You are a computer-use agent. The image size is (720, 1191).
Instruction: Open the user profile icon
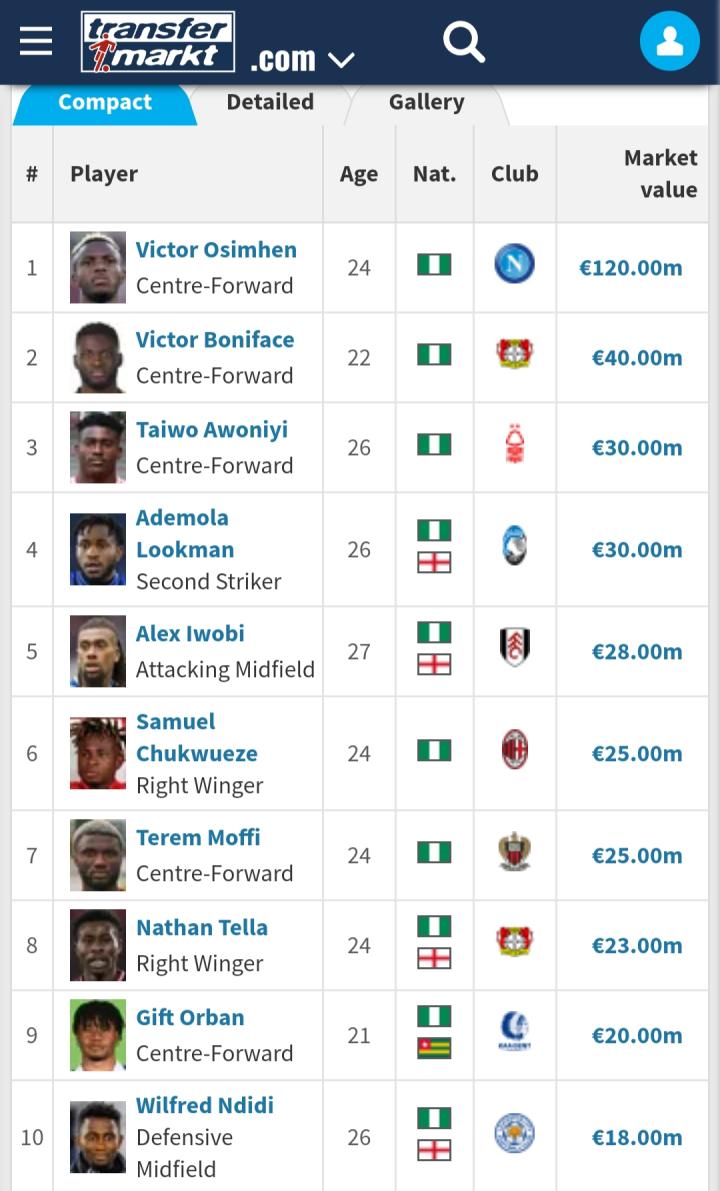click(x=669, y=41)
